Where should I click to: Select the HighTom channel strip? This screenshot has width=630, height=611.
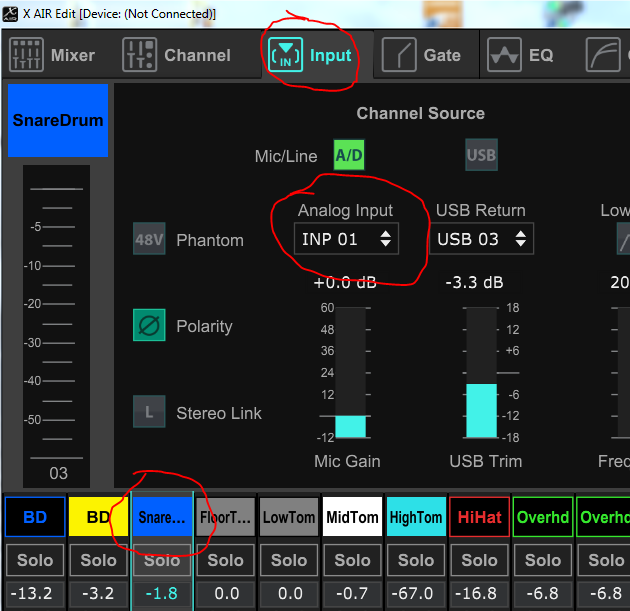coord(416,517)
